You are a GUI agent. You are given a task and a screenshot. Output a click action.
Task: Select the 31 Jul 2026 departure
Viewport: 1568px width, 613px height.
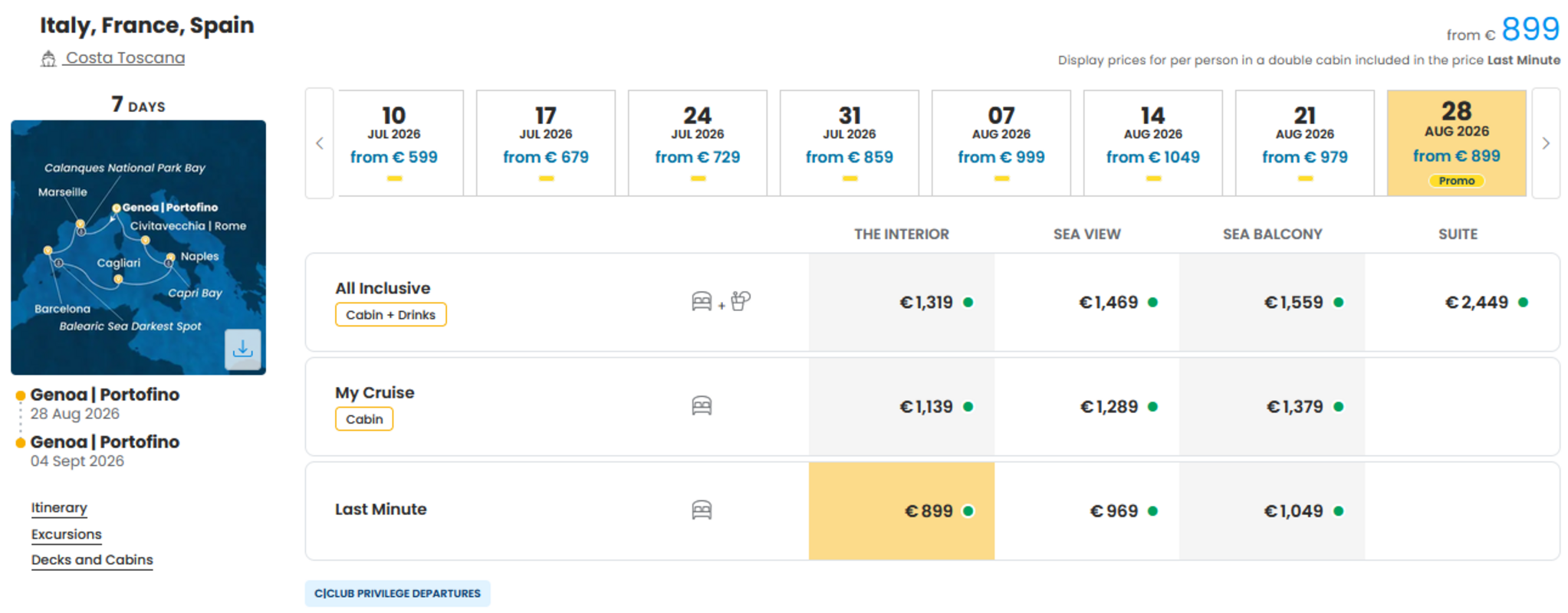[x=850, y=143]
